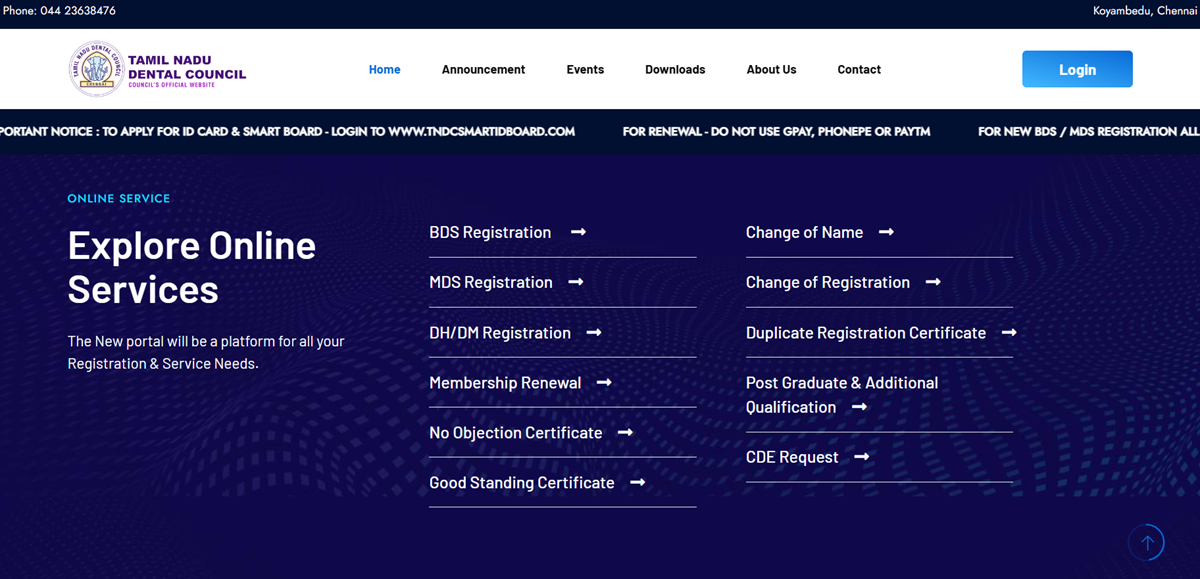Select No Objection Certificate link

515,433
